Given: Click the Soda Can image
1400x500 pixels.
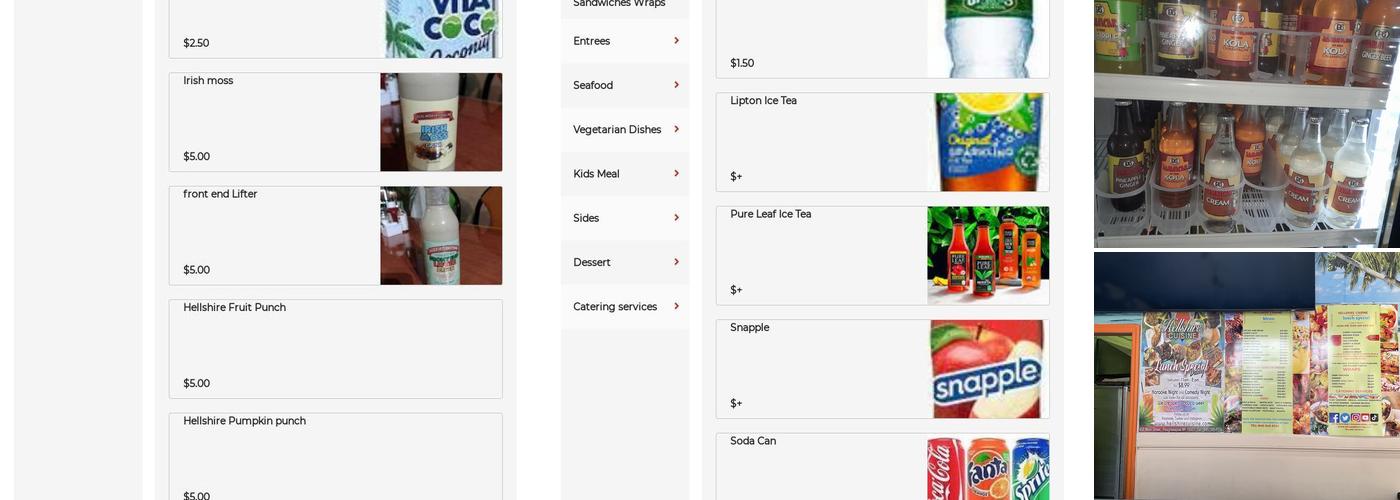Looking at the screenshot, I should point(988,467).
